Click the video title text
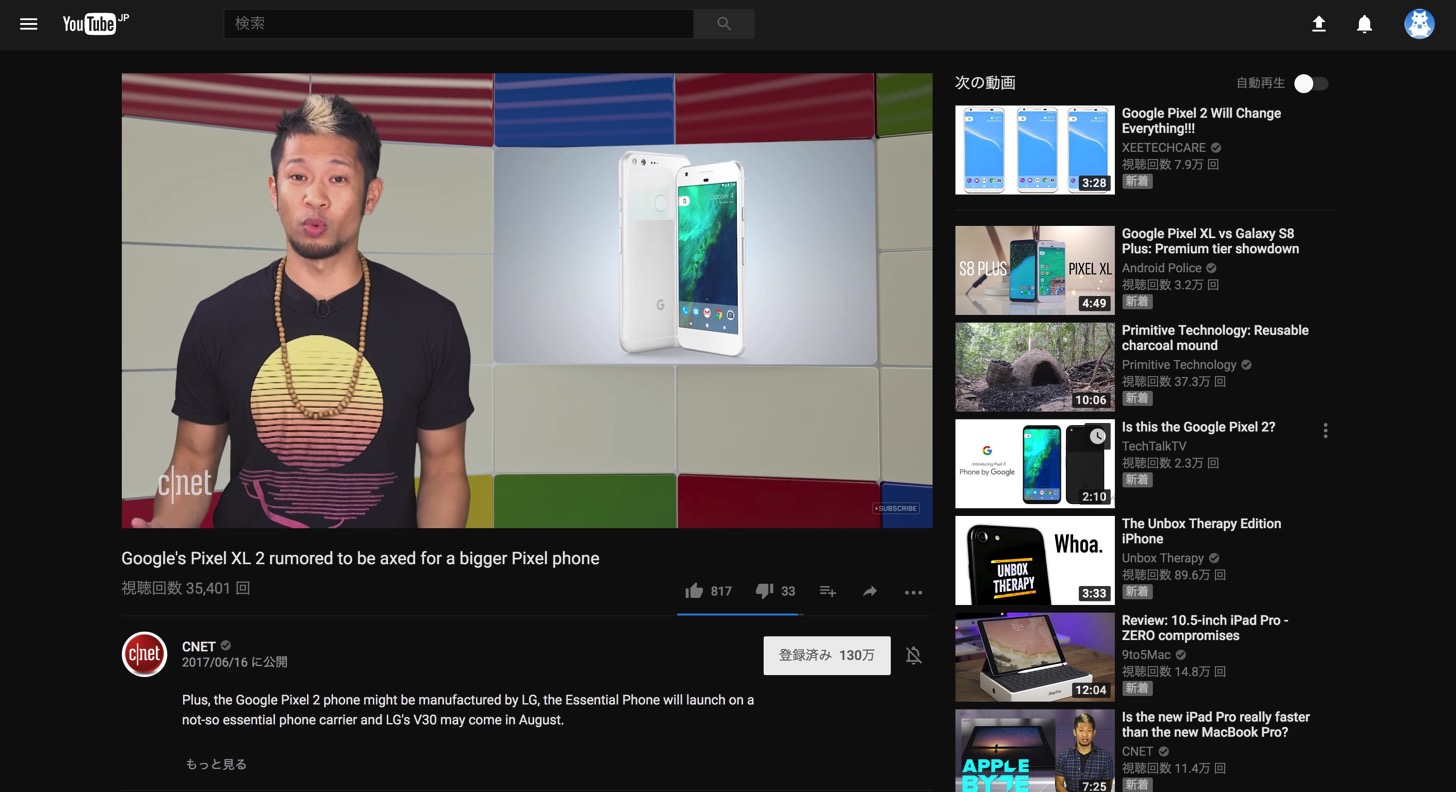The width and height of the screenshot is (1456, 792). 360,558
